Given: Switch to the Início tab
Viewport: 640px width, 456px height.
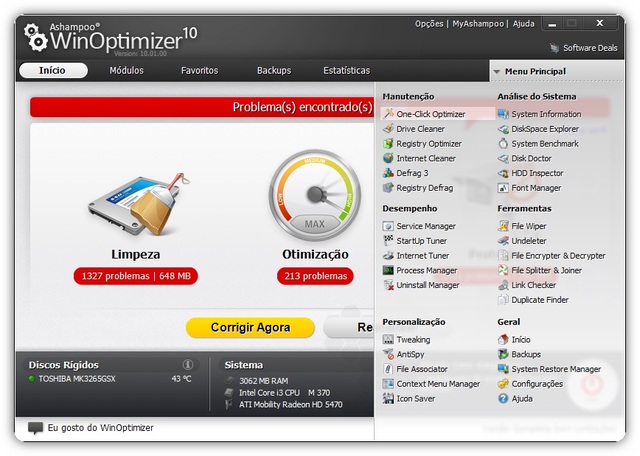Looking at the screenshot, I should point(53,70).
